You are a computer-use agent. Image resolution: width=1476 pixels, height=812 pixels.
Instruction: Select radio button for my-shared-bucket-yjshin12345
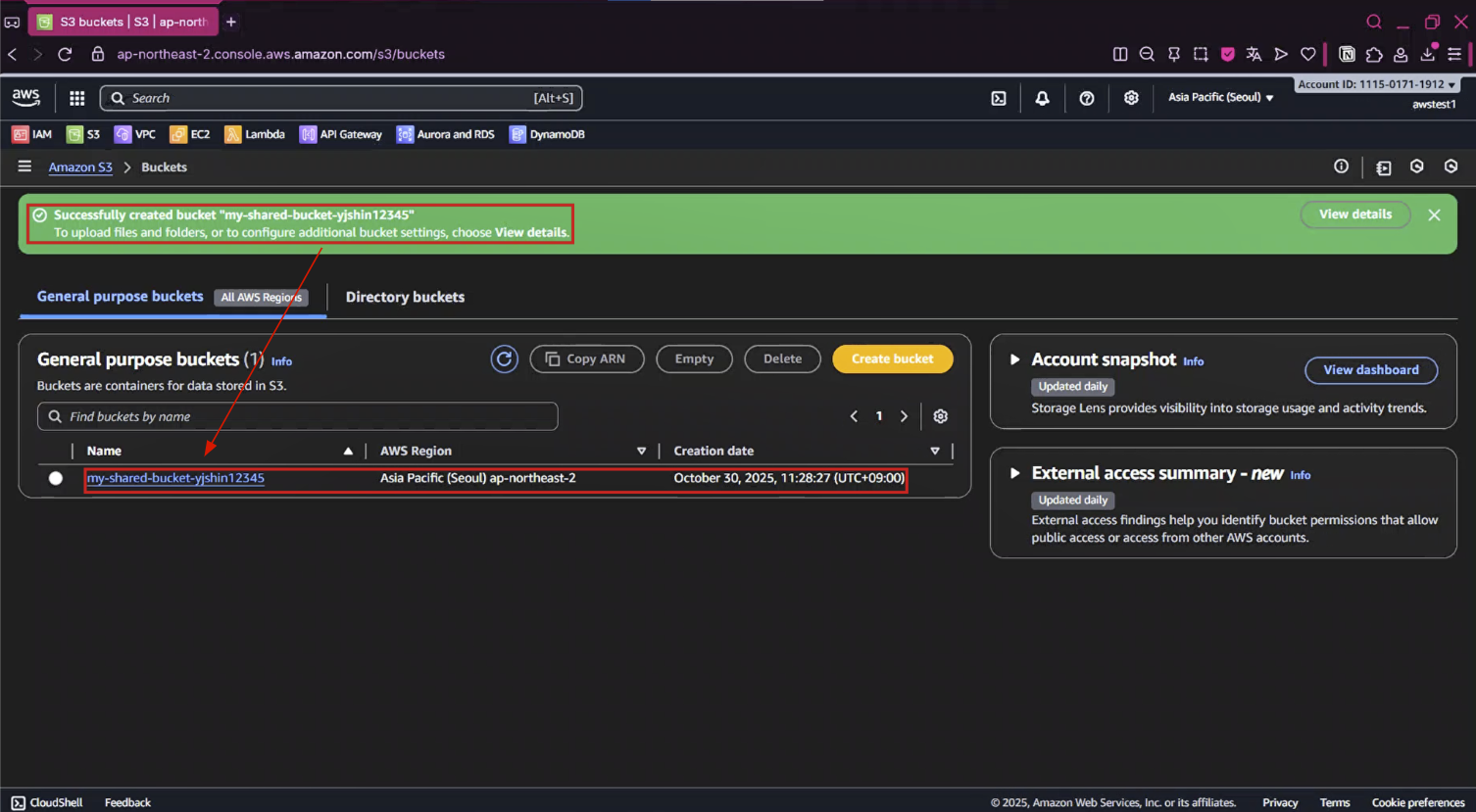56,478
